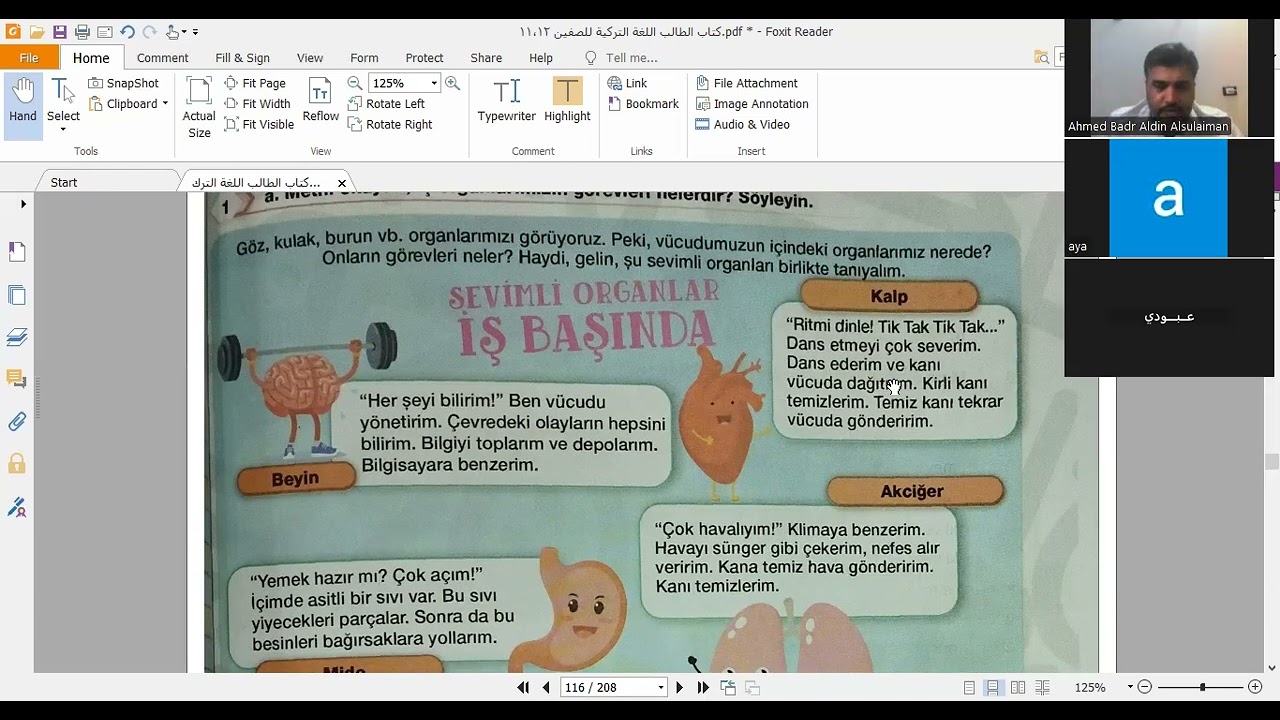Screen dimensions: 1280x720
Task: Switch to facing pages view mode
Action: point(1018,688)
